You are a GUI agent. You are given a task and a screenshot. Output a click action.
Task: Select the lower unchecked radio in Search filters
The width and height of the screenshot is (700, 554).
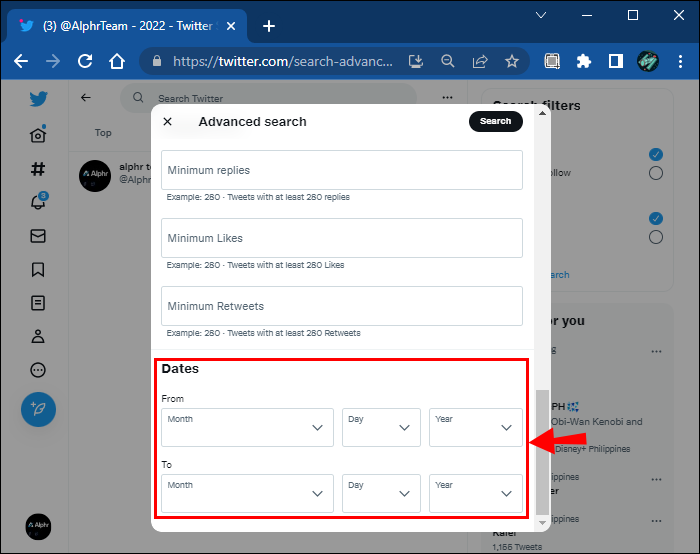pyautogui.click(x=656, y=237)
